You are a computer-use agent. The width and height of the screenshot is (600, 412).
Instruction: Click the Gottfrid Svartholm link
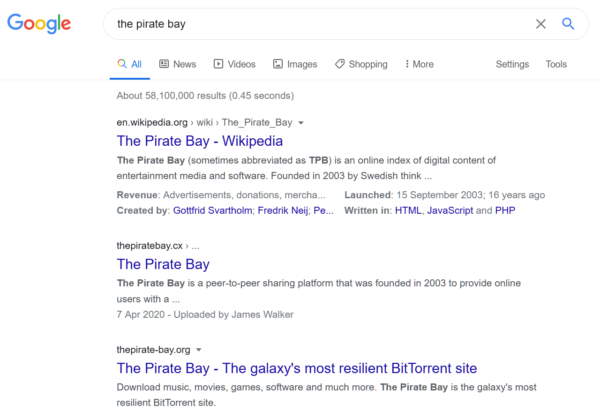click(212, 210)
